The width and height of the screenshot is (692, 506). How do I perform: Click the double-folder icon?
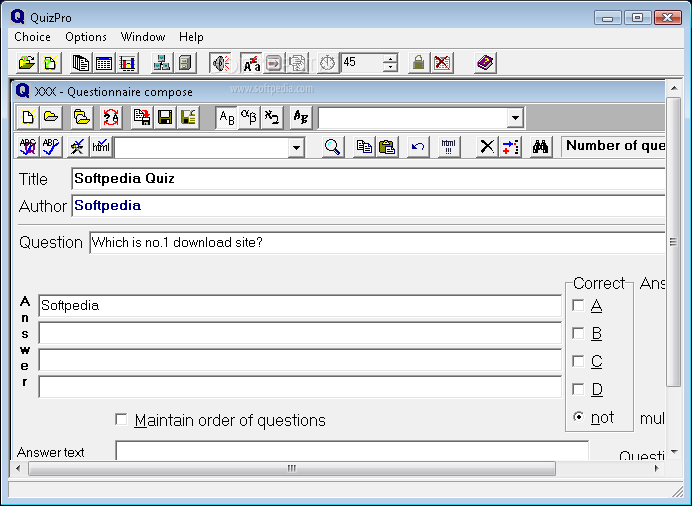[82, 117]
